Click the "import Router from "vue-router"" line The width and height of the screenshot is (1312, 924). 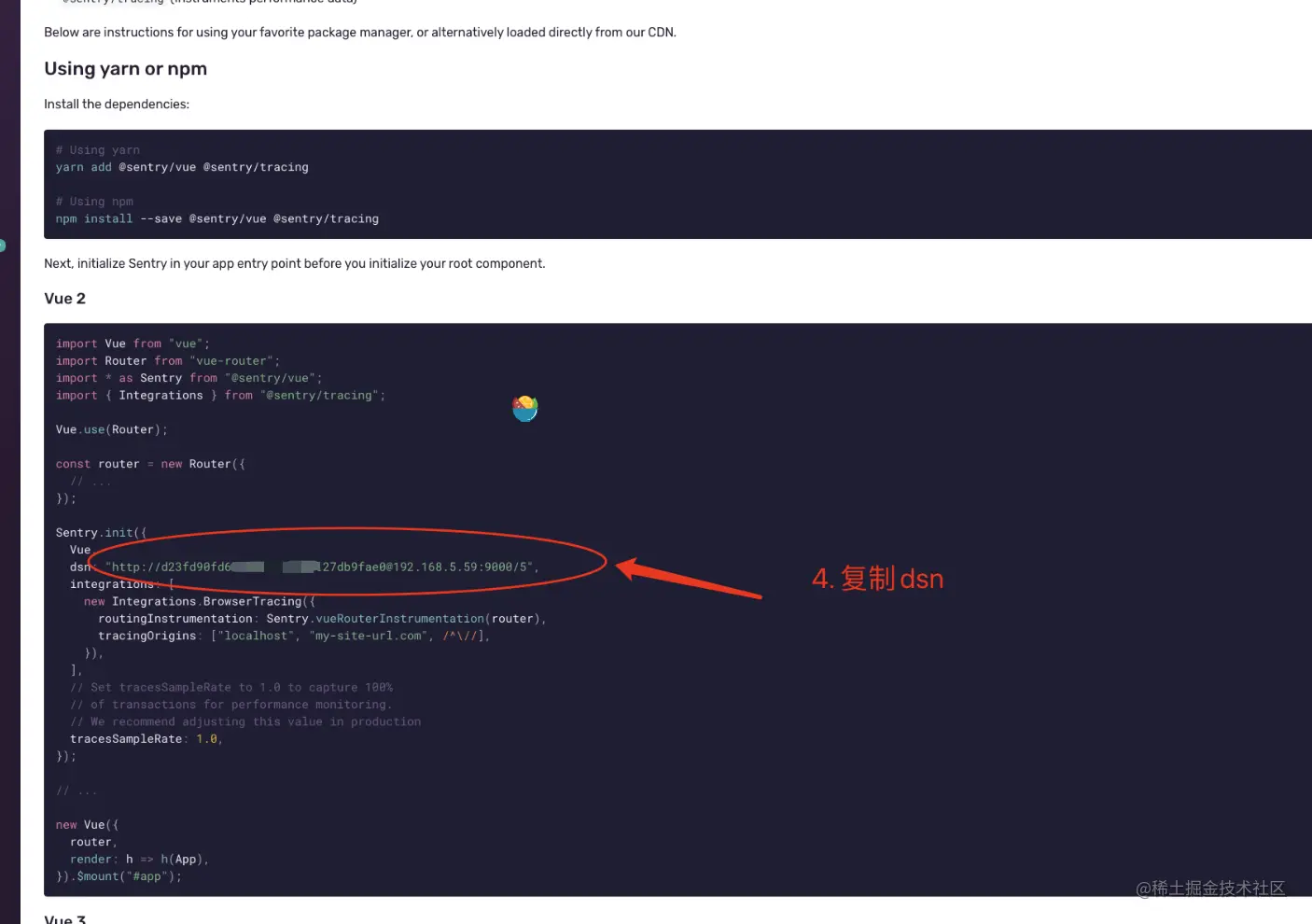167,361
